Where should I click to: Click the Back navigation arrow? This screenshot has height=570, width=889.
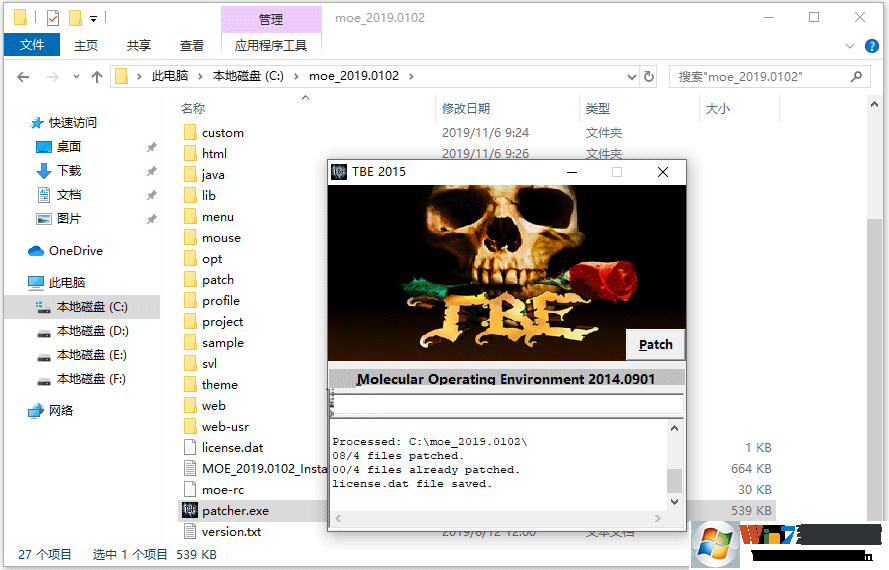pyautogui.click(x=24, y=76)
